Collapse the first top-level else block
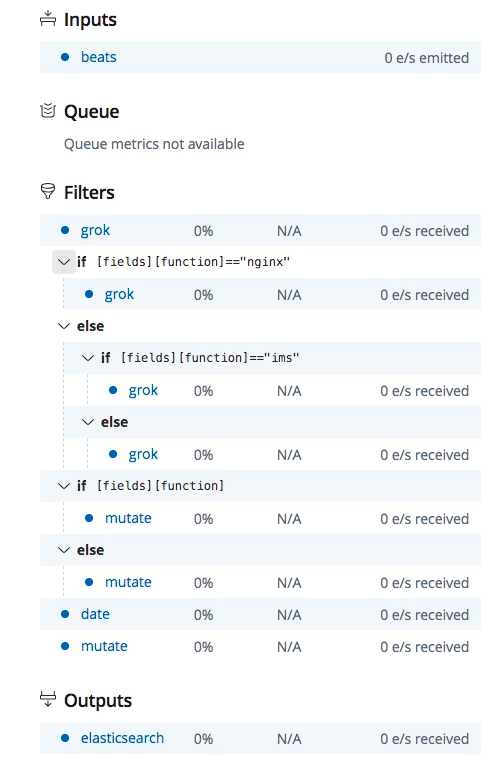 point(64,326)
